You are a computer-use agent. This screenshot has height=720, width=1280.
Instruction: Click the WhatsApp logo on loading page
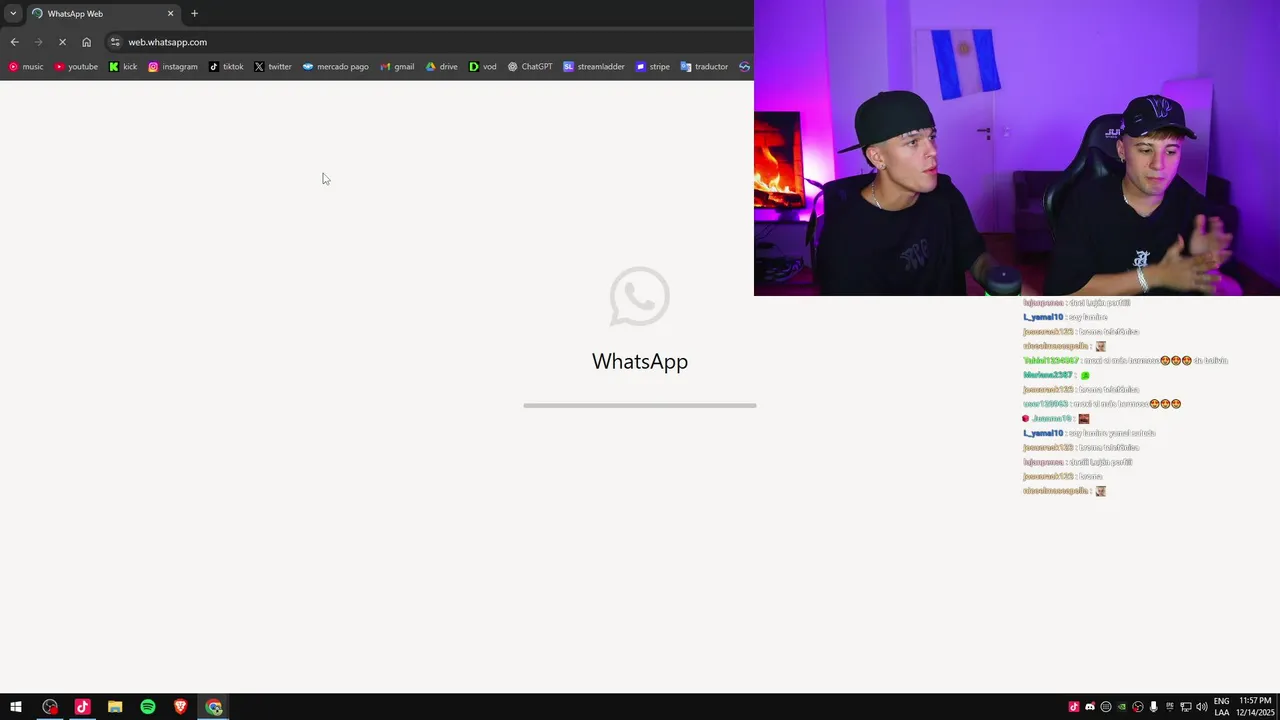(x=640, y=296)
